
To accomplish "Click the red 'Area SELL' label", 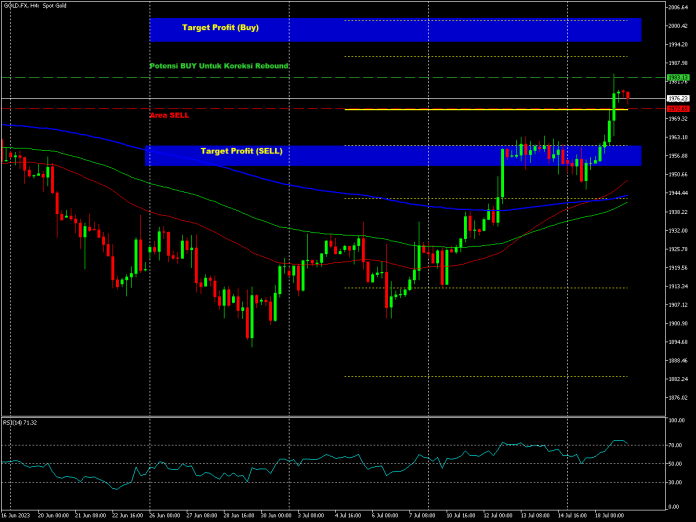I will click(169, 115).
